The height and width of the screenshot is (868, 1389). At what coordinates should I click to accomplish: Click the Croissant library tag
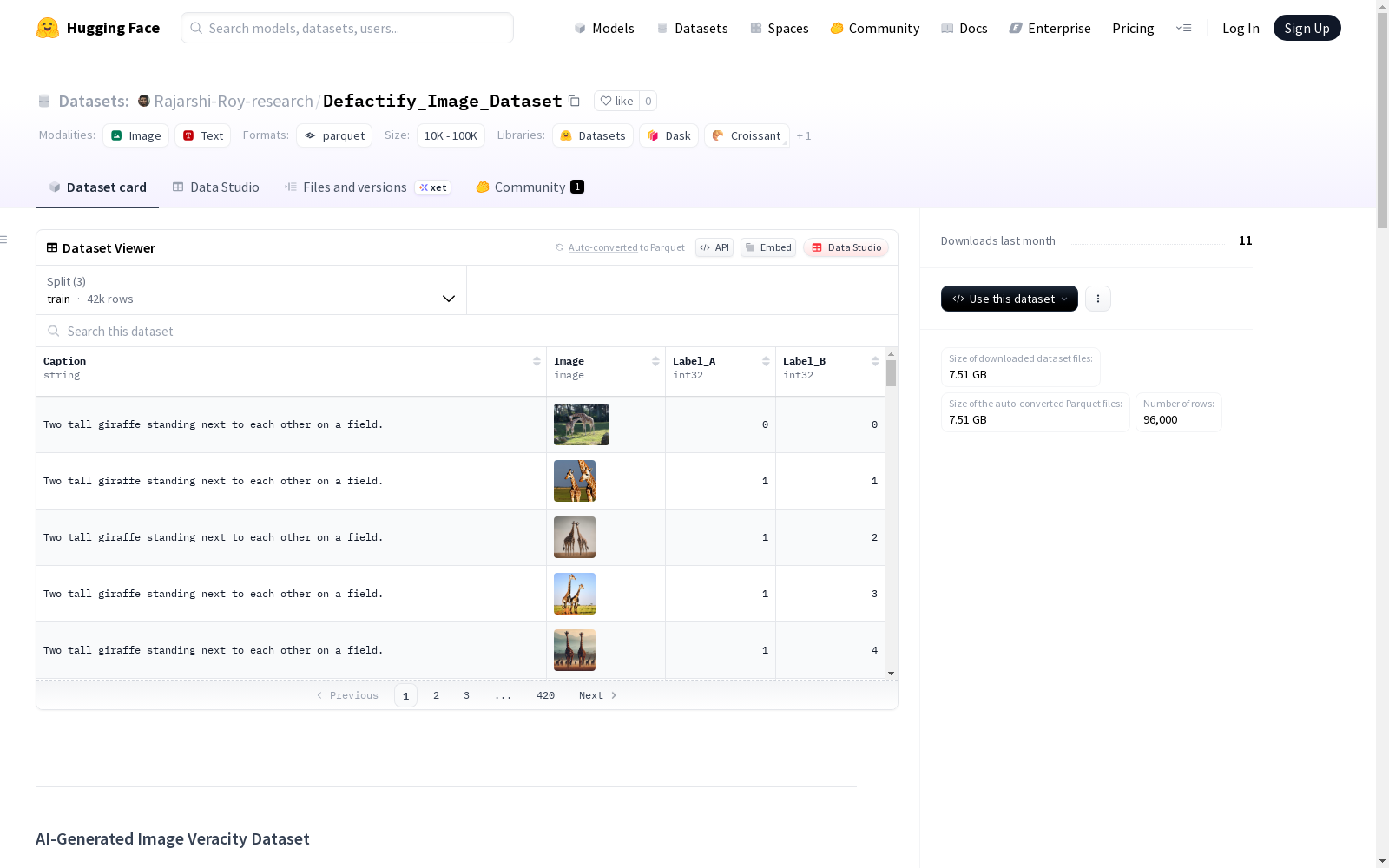pos(747,135)
